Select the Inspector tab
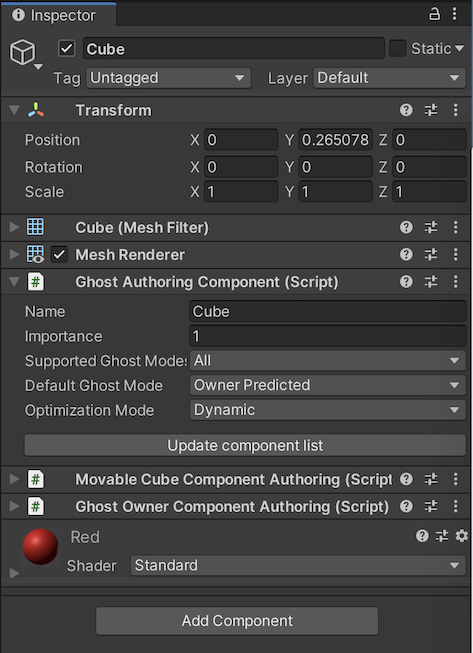473x653 pixels. click(x=58, y=15)
